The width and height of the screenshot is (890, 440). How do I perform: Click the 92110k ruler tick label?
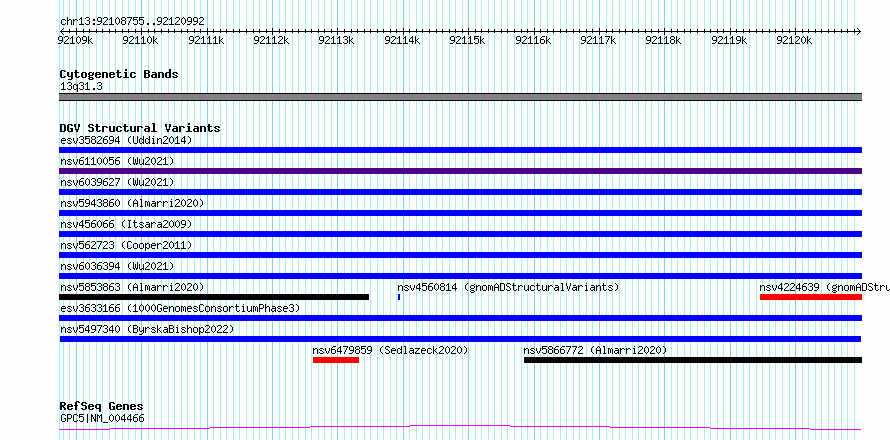(140, 40)
